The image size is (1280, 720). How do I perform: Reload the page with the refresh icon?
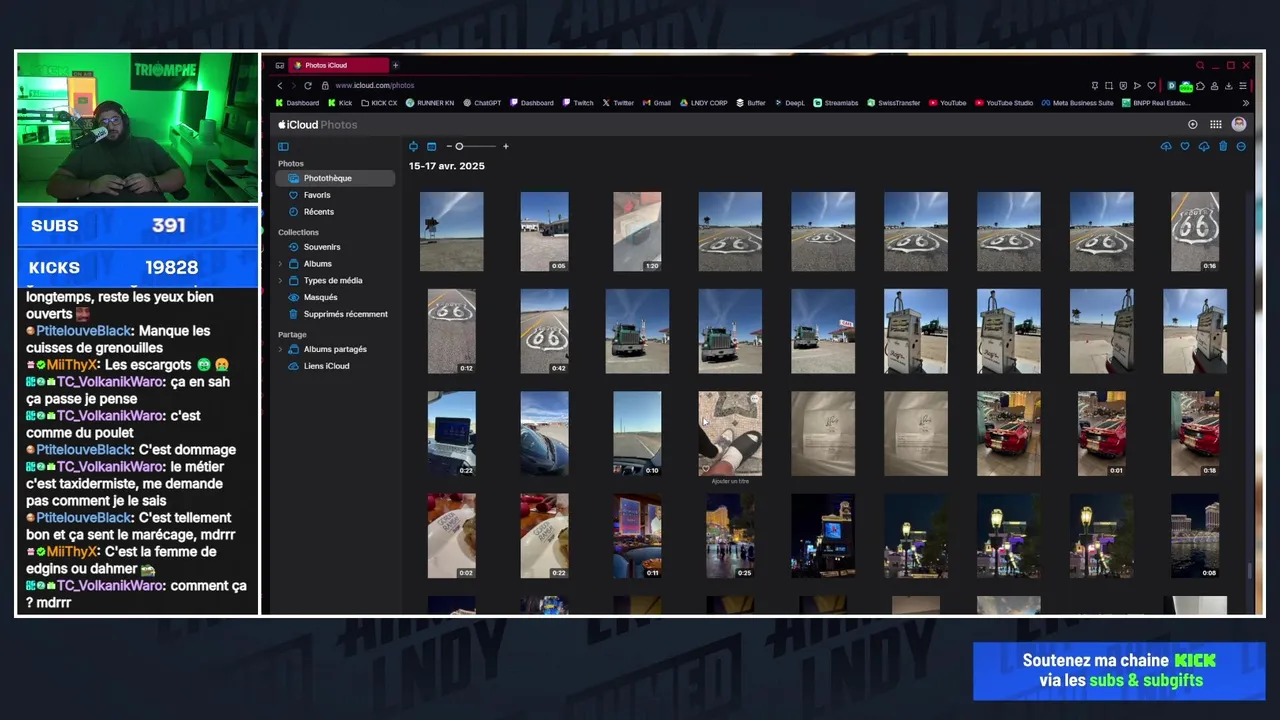pos(308,86)
